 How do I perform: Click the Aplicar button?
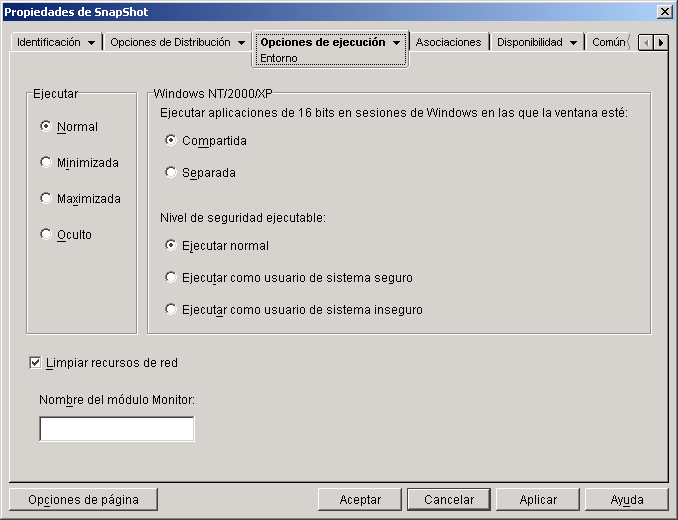[538, 500]
